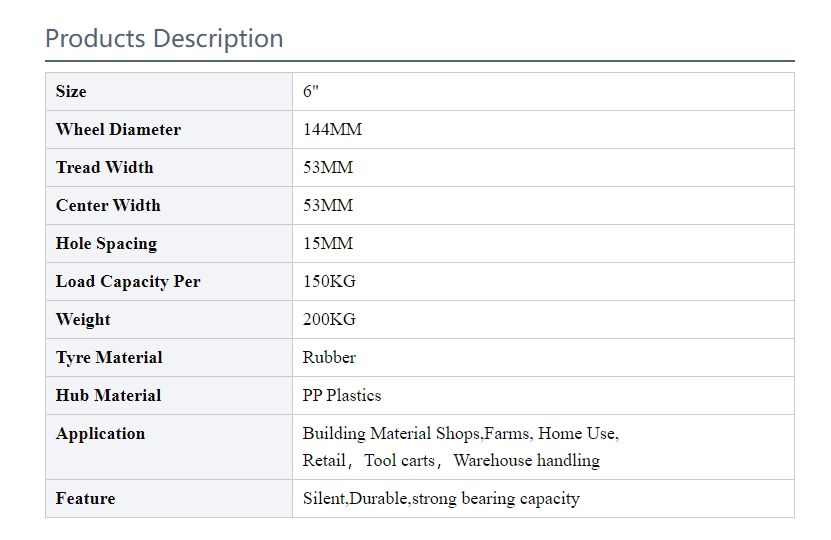The width and height of the screenshot is (831, 540).
Task: Click the Wheel Diameter label
Action: coord(118,130)
